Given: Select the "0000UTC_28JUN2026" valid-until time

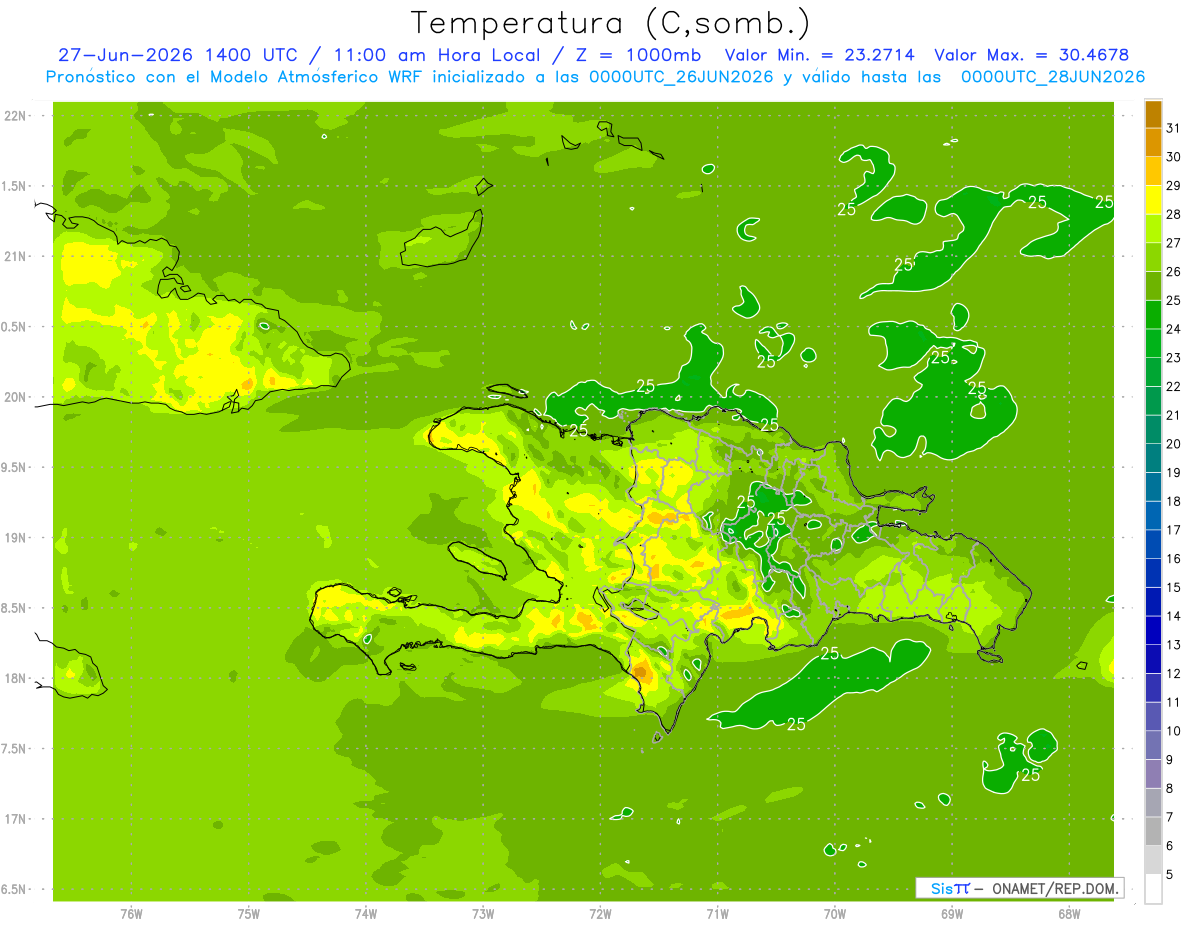Looking at the screenshot, I should pyautogui.click(x=1053, y=77).
